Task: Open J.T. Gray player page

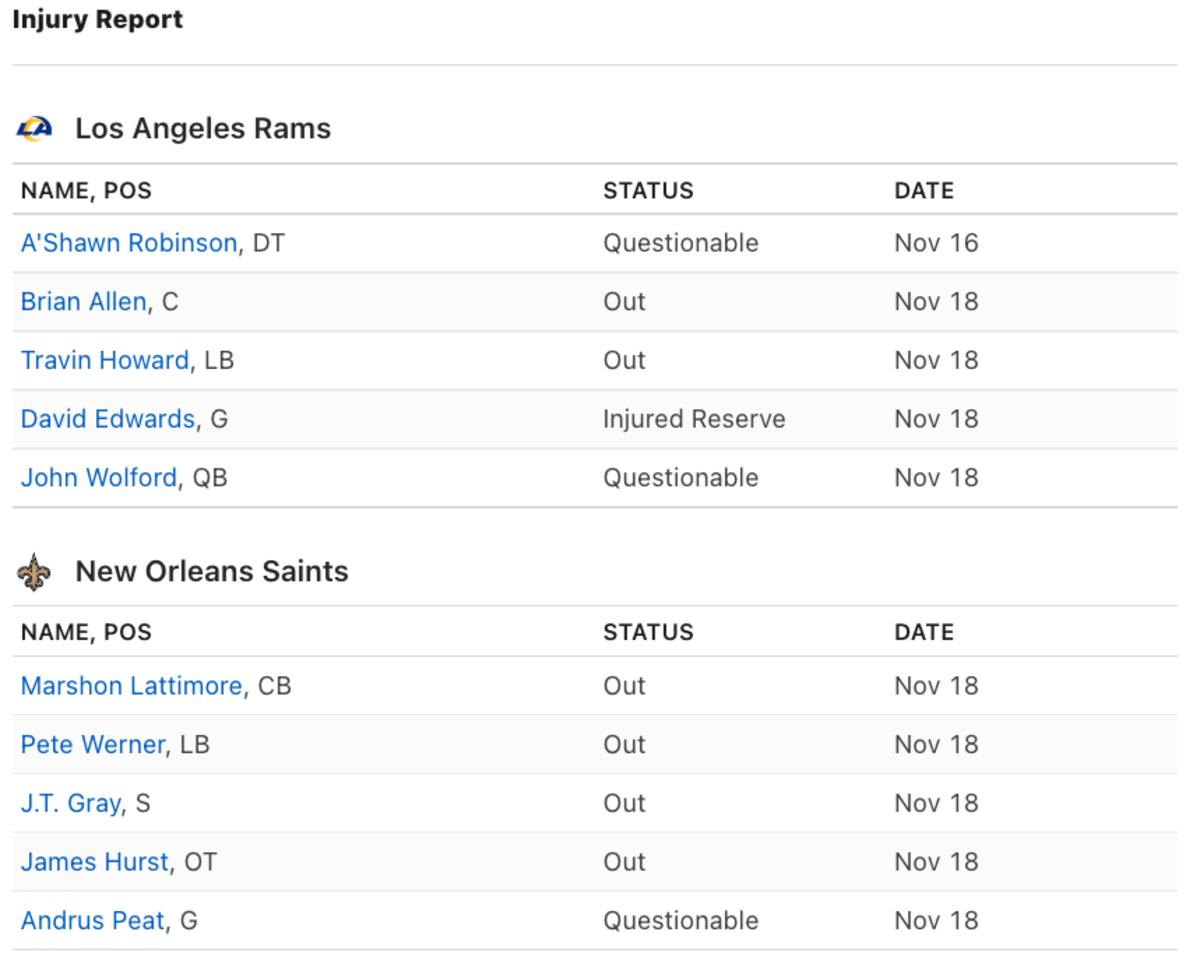Action: (x=71, y=803)
